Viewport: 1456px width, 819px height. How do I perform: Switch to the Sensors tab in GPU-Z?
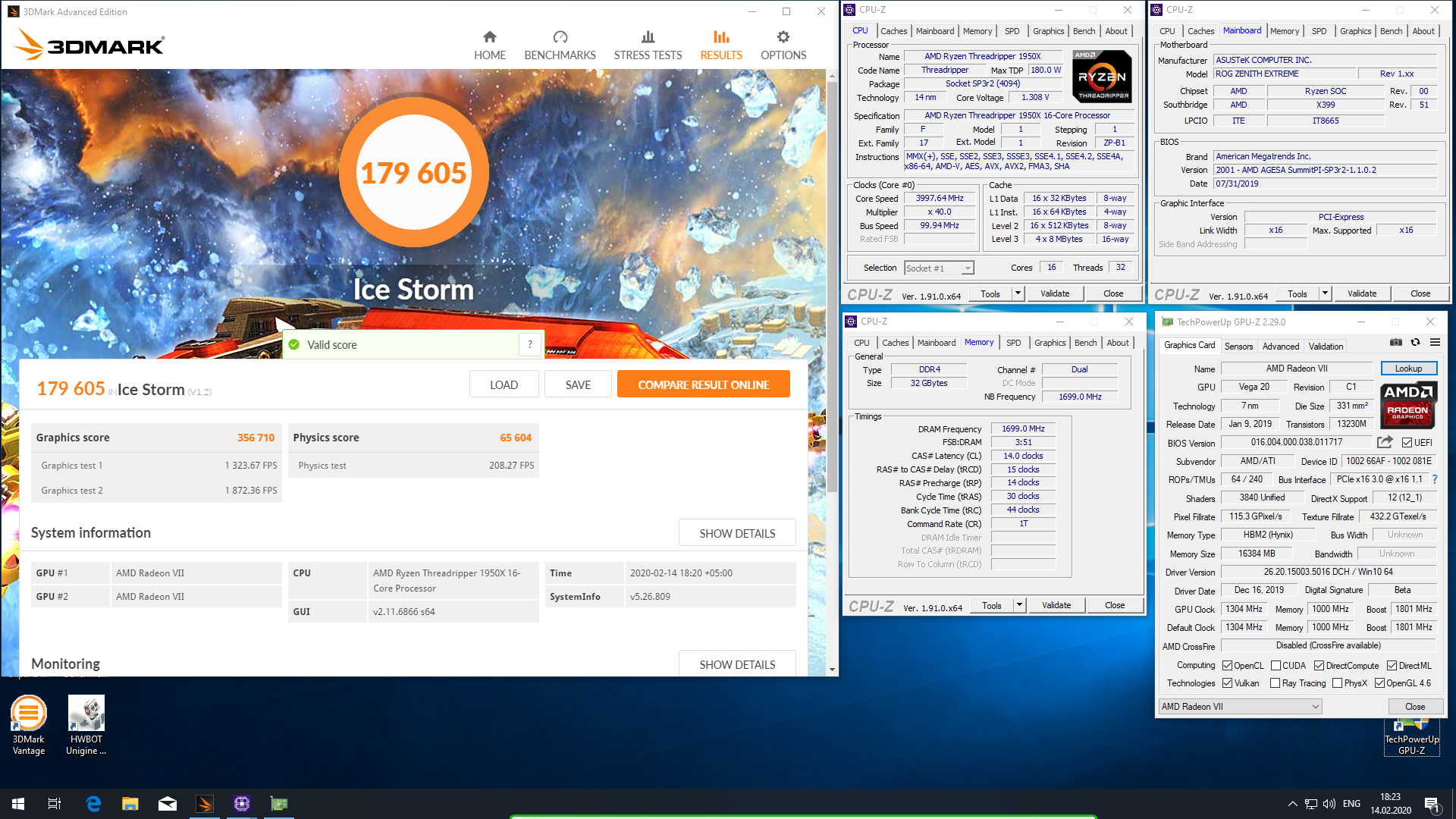point(1238,347)
